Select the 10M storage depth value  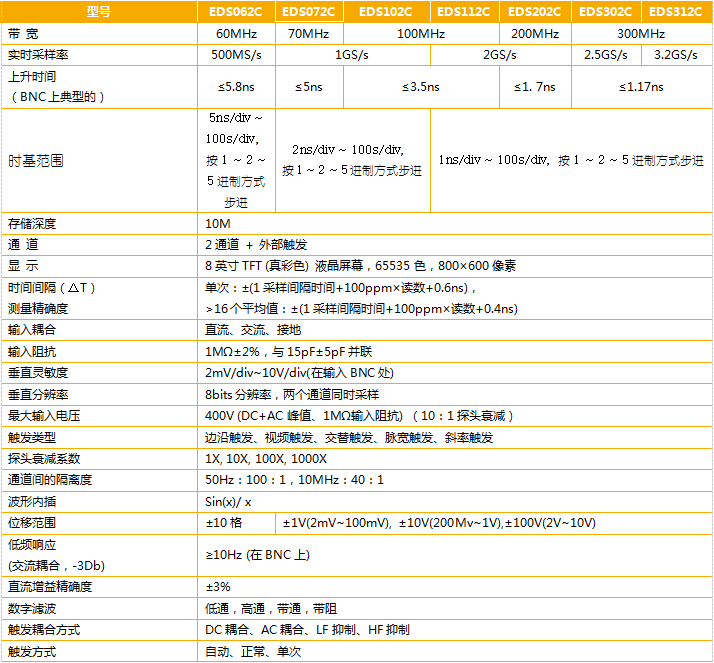[x=217, y=223]
